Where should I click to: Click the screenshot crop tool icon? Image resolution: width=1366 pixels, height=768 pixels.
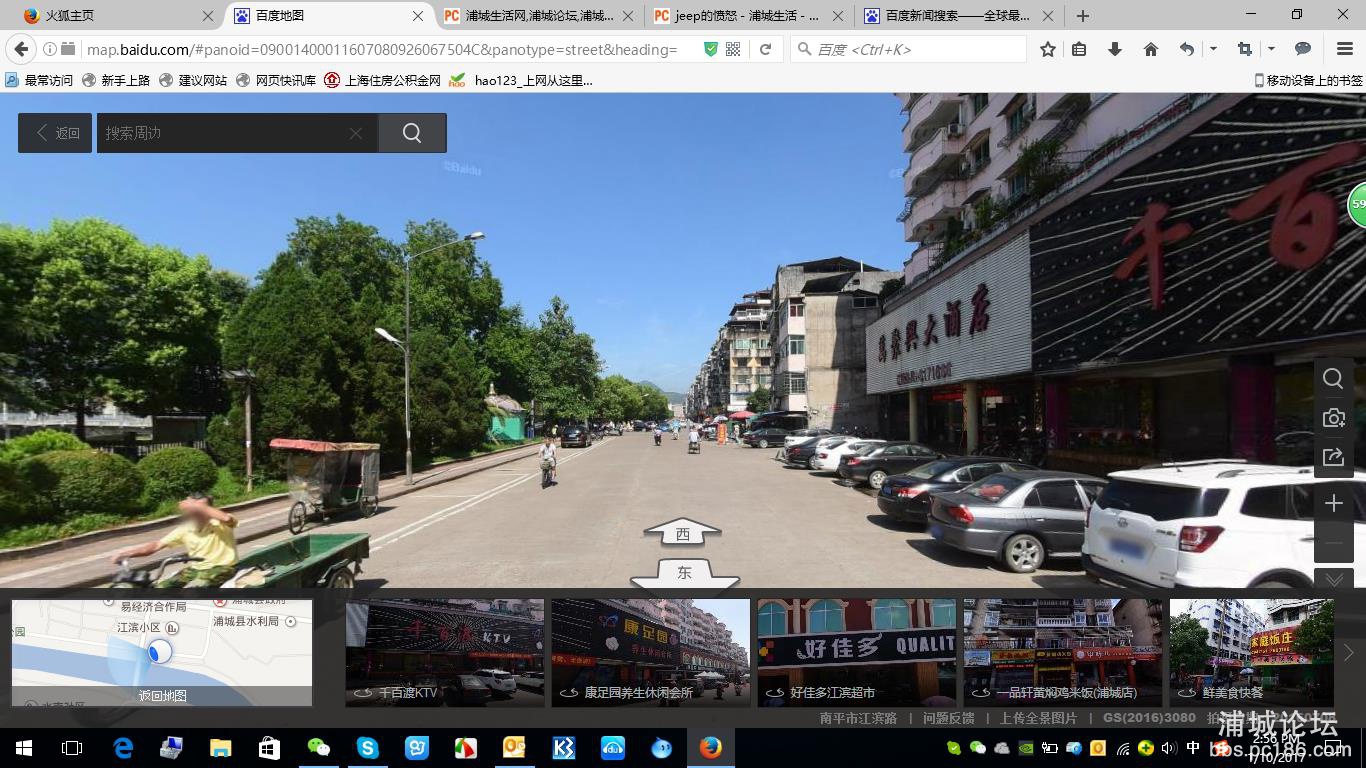1245,49
